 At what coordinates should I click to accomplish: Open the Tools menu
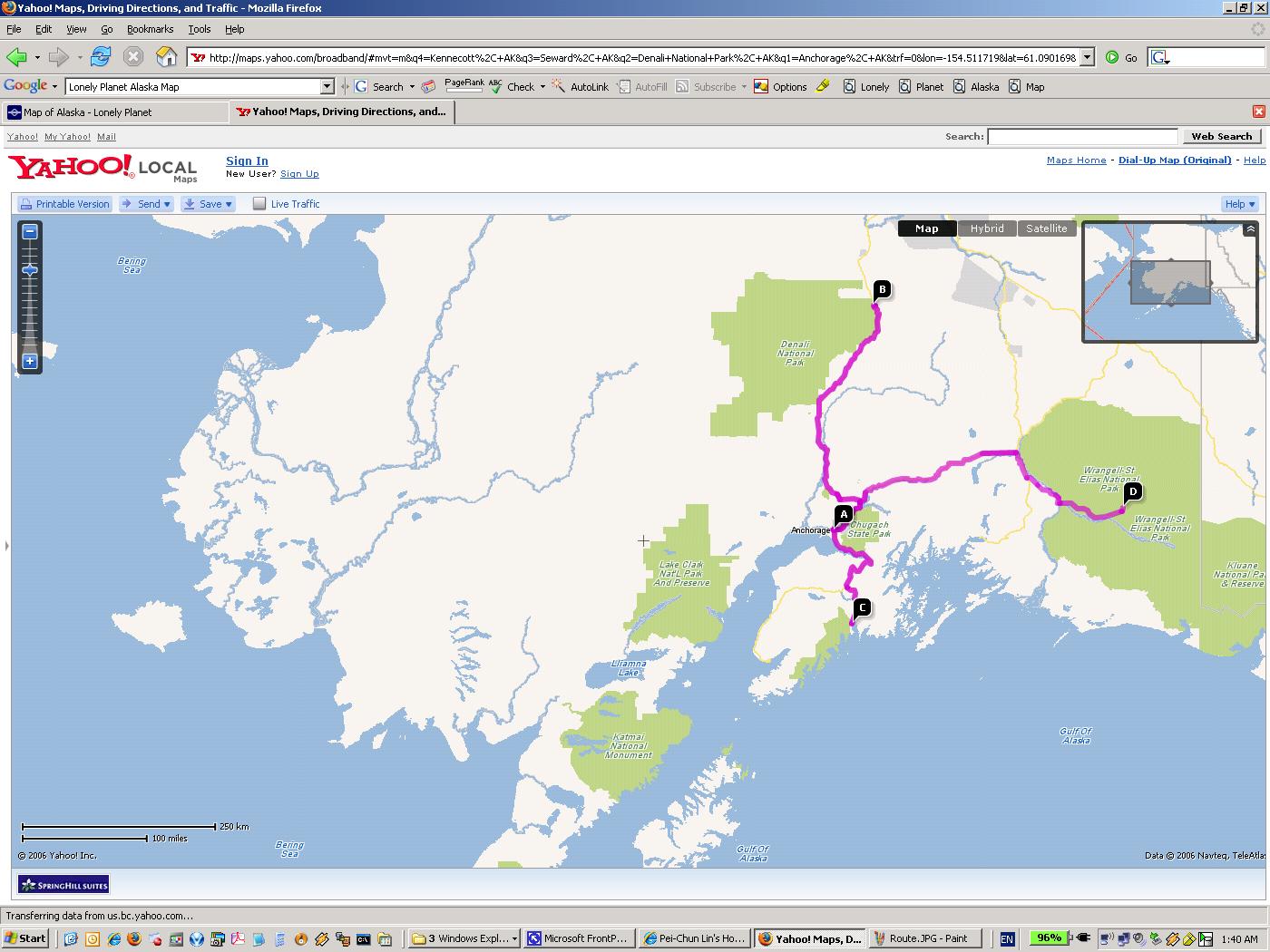[200, 29]
